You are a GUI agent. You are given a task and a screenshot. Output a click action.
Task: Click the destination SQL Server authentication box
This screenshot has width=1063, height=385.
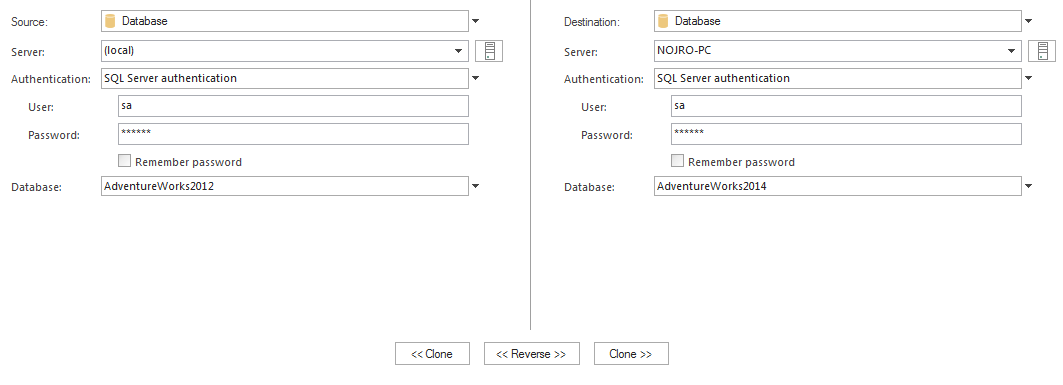coord(838,79)
